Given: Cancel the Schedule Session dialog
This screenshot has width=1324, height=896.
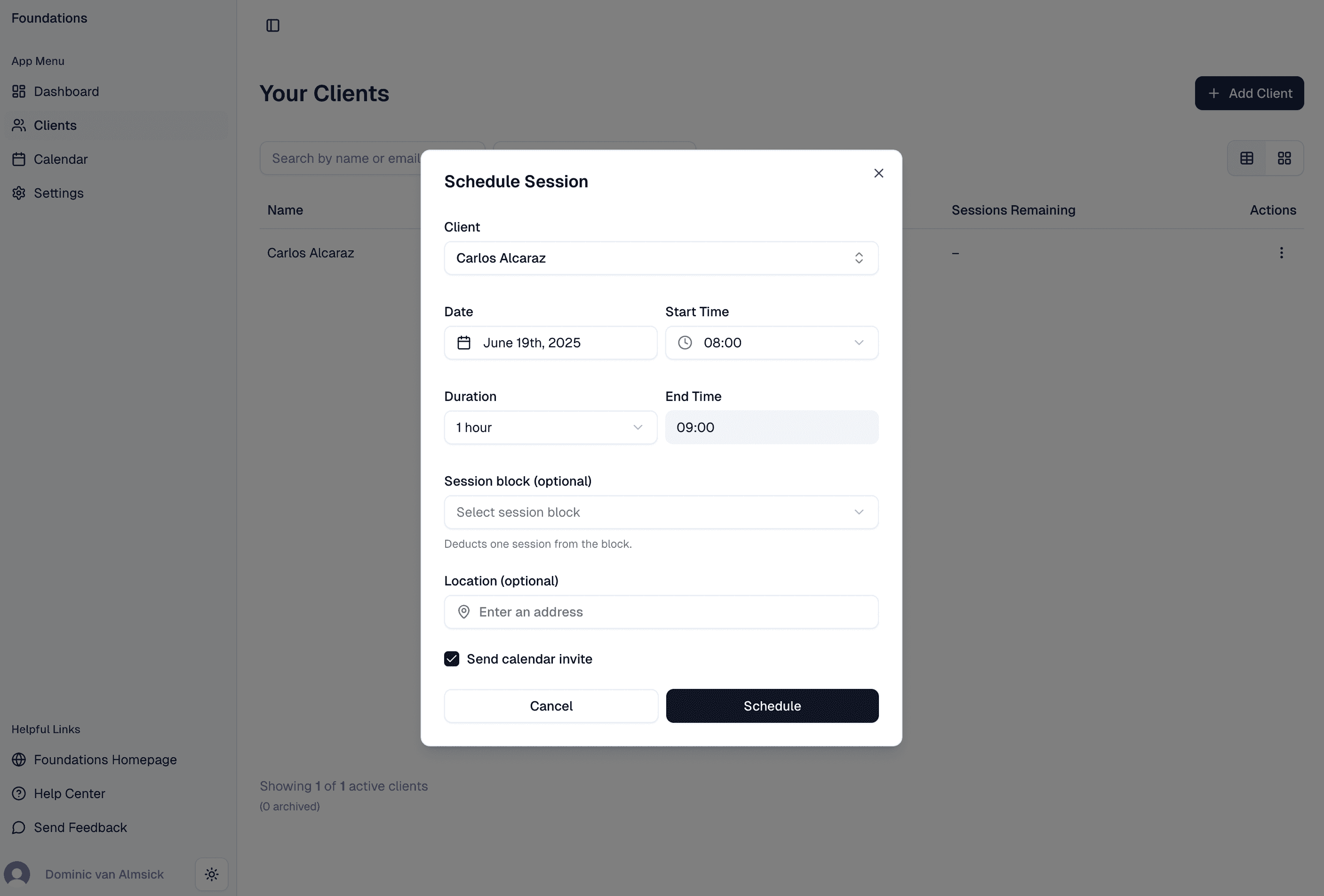Looking at the screenshot, I should click(x=551, y=705).
